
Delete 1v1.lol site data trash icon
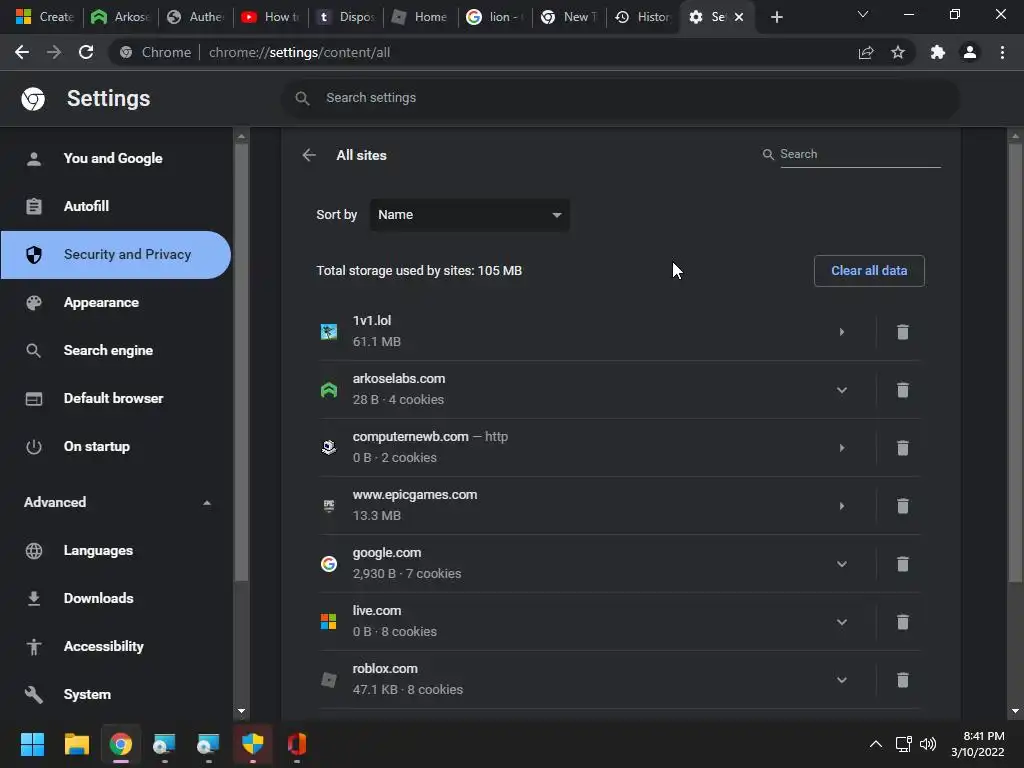903,332
